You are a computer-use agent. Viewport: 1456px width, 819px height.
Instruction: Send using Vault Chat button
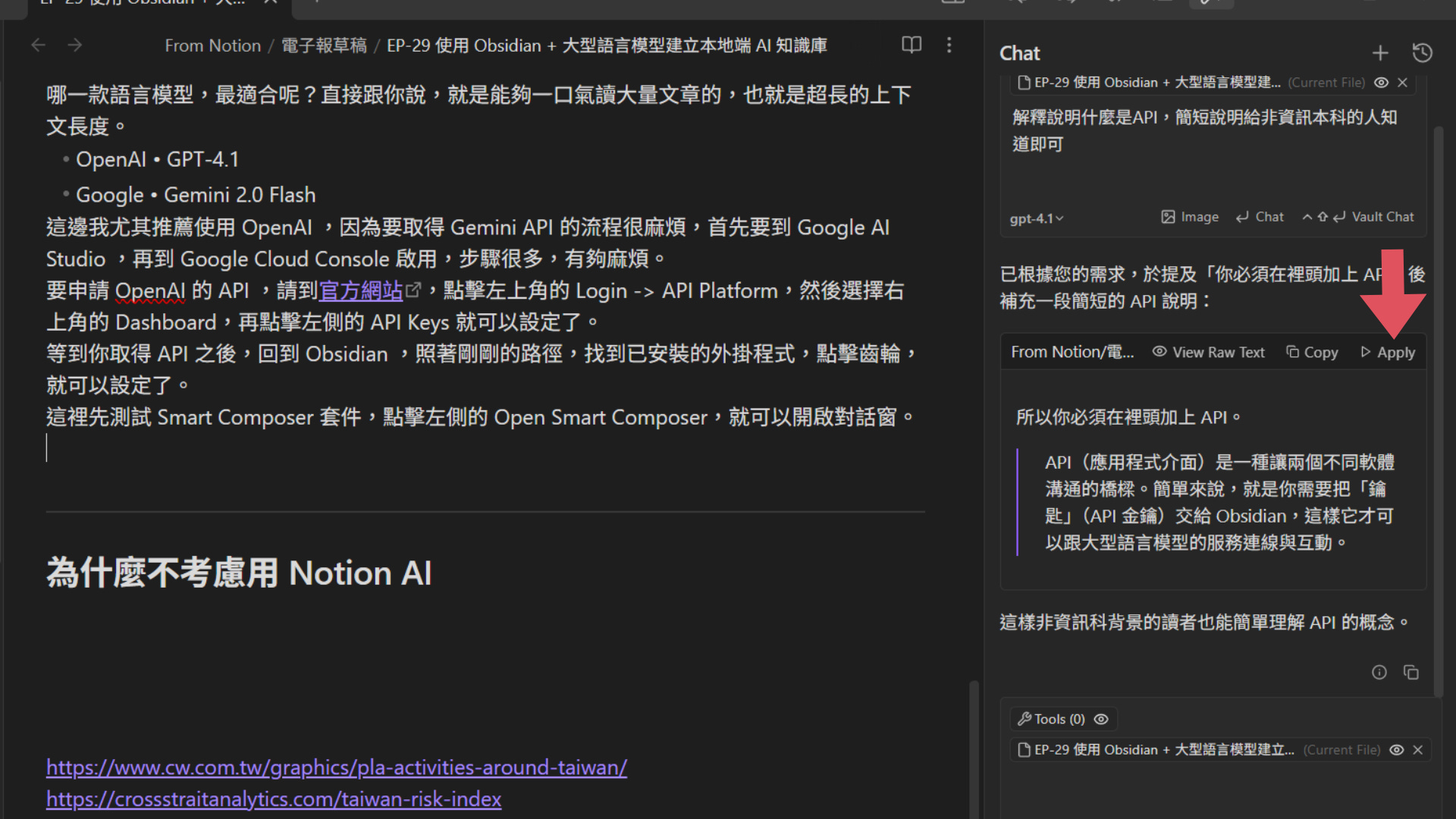click(1357, 217)
